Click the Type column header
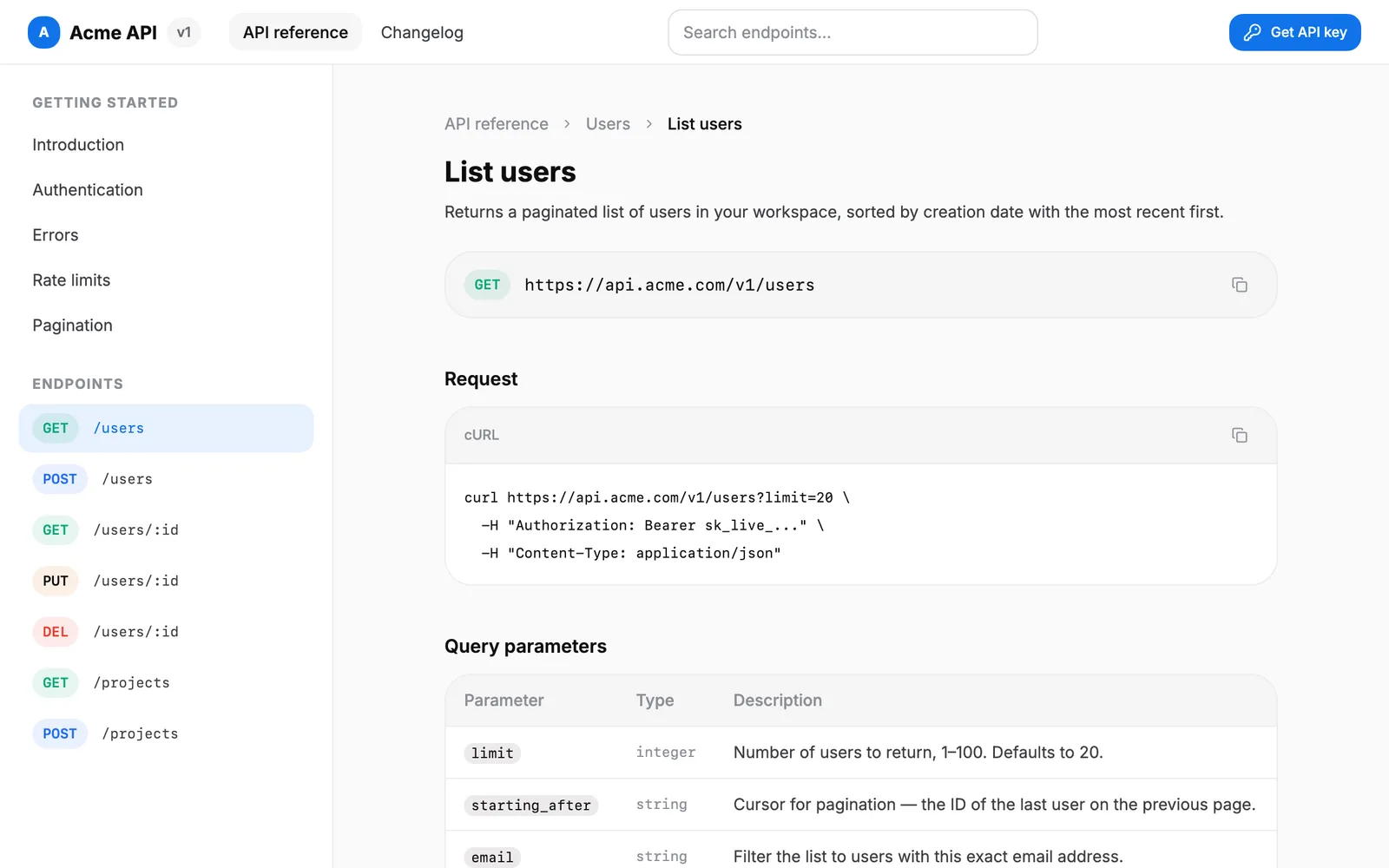The width and height of the screenshot is (1389, 868). click(655, 700)
